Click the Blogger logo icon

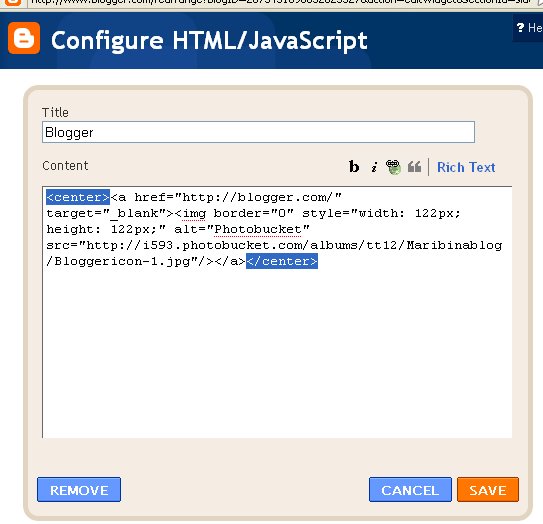point(24,38)
